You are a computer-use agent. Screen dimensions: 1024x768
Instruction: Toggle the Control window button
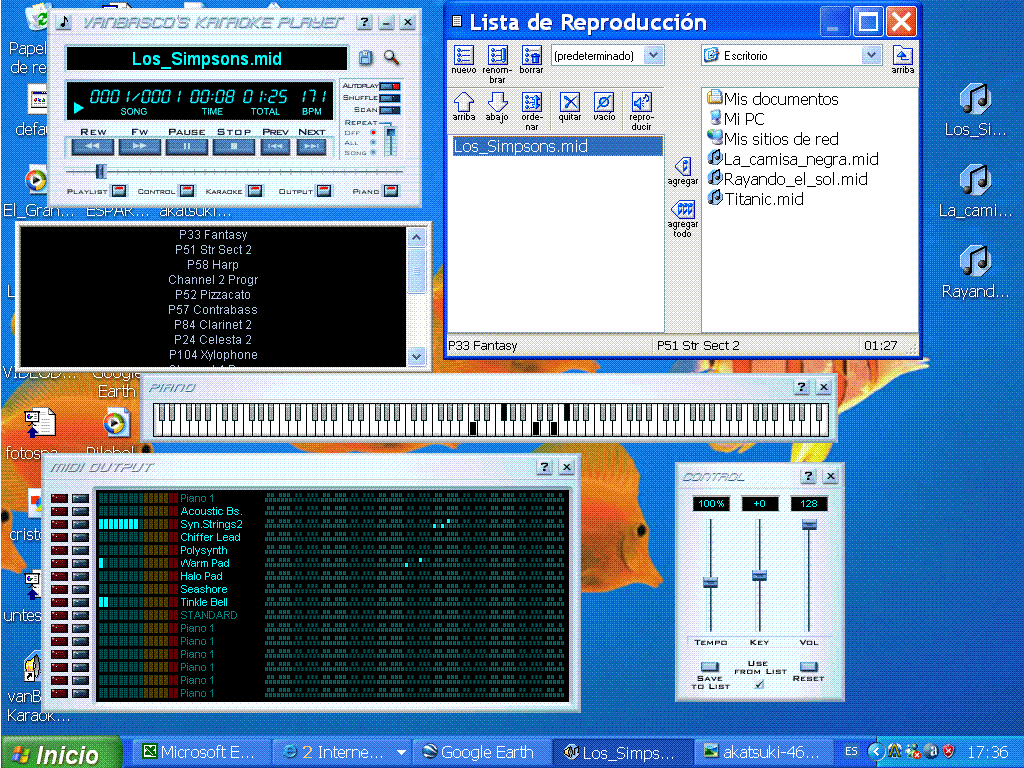click(187, 191)
